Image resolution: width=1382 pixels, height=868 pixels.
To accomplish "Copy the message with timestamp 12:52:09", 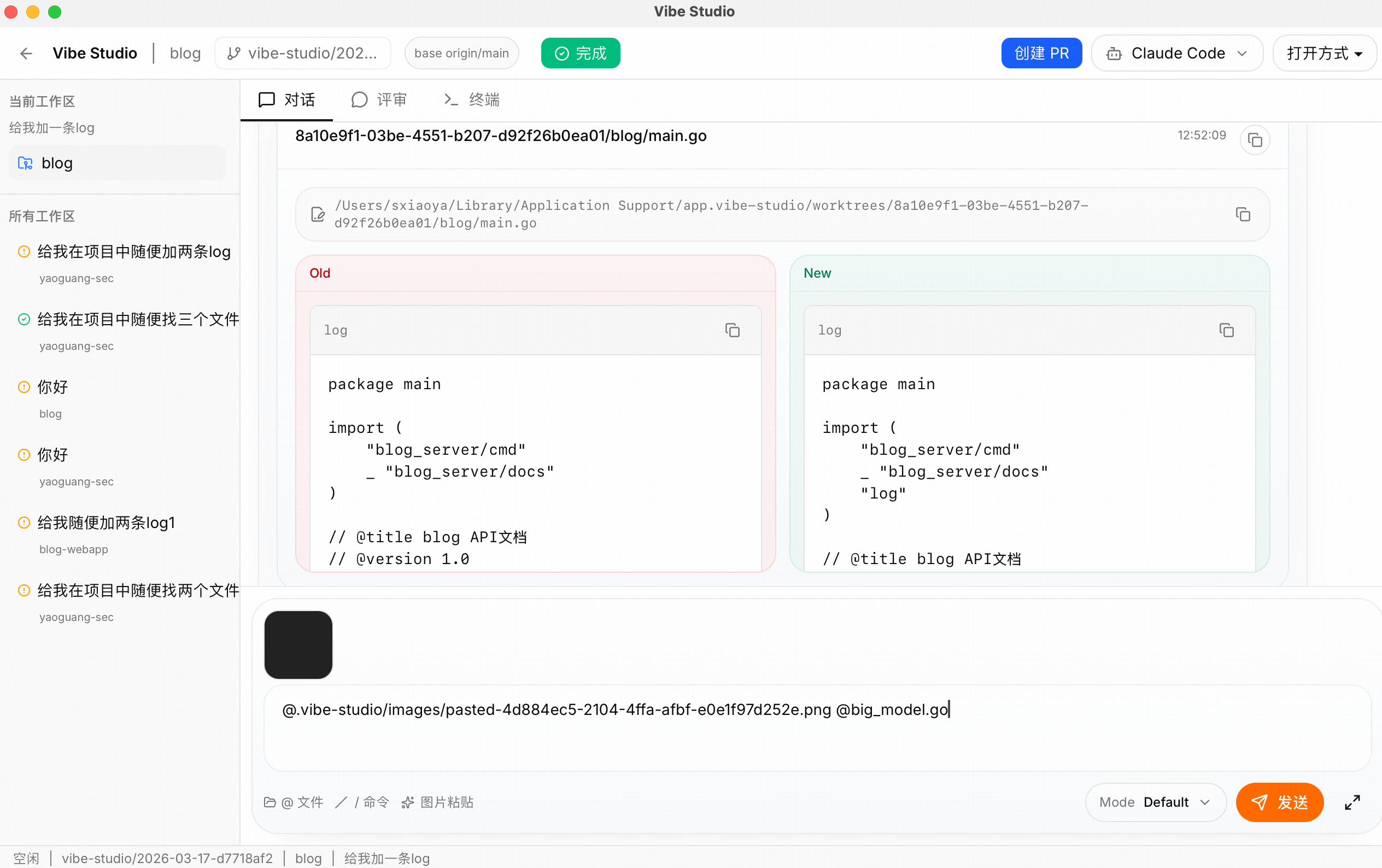I will pyautogui.click(x=1255, y=140).
